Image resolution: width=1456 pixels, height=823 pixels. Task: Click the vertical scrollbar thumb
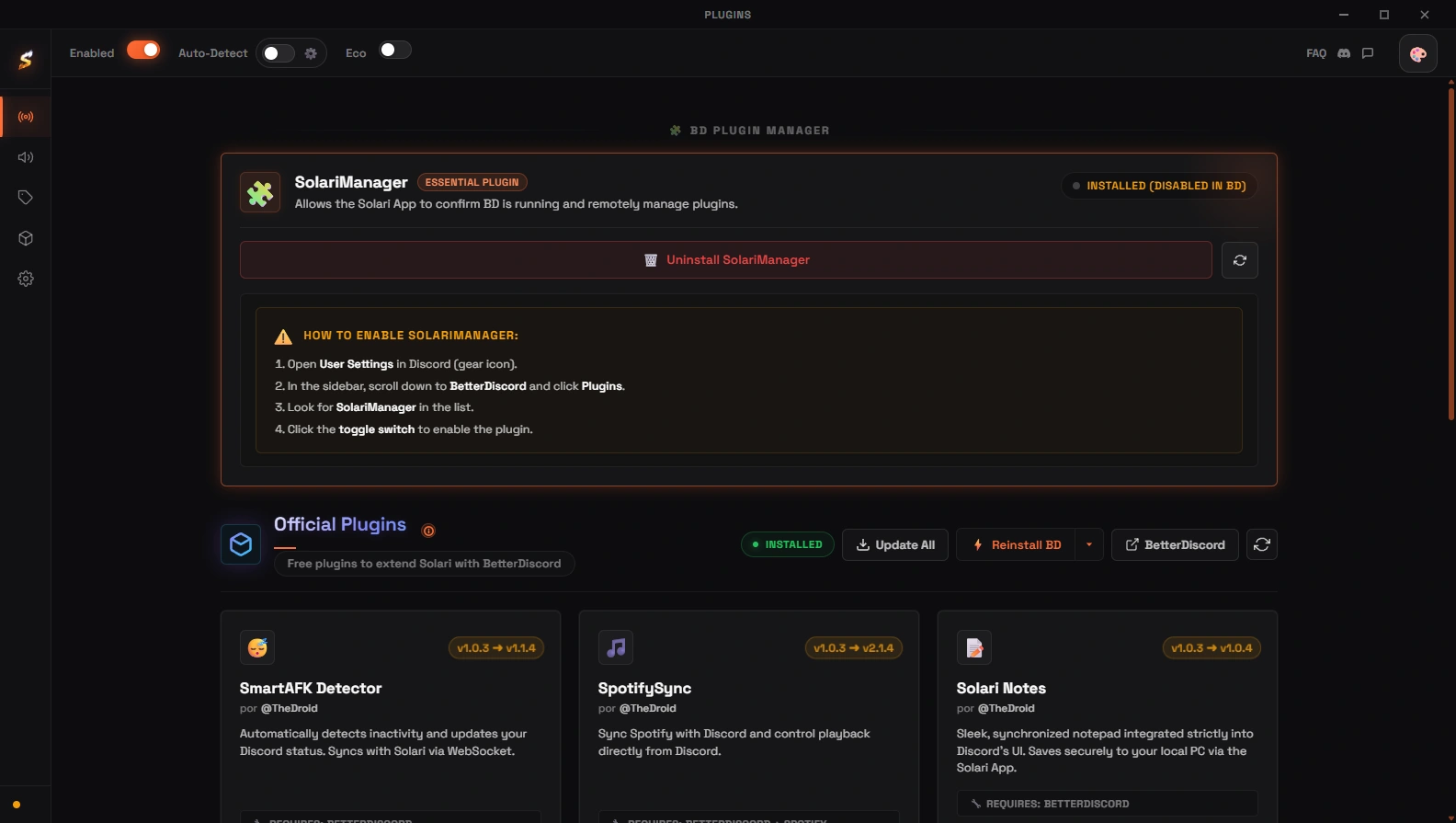(1451, 253)
